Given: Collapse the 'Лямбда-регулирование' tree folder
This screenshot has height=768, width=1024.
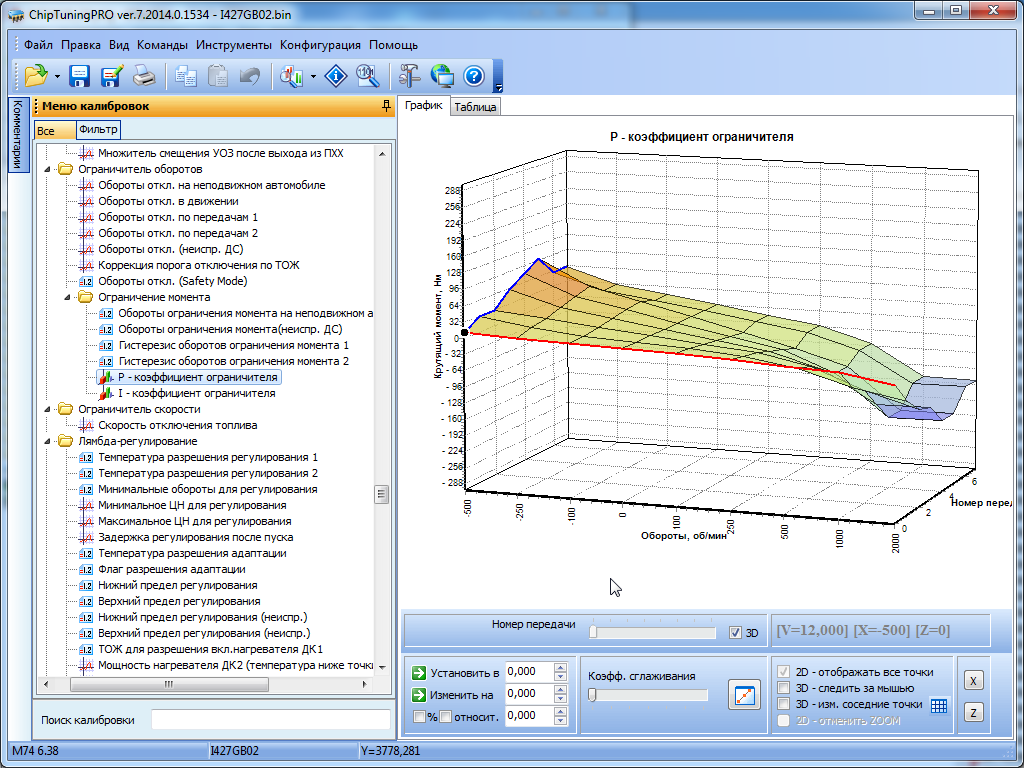Looking at the screenshot, I should (x=49, y=441).
